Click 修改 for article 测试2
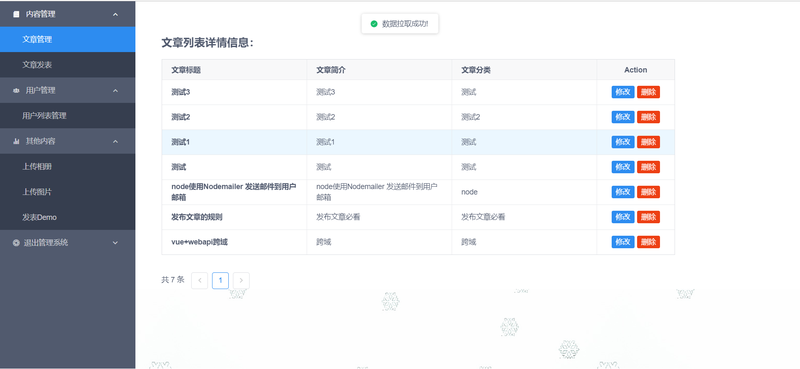Screen dimensions: 800x369 [623, 117]
